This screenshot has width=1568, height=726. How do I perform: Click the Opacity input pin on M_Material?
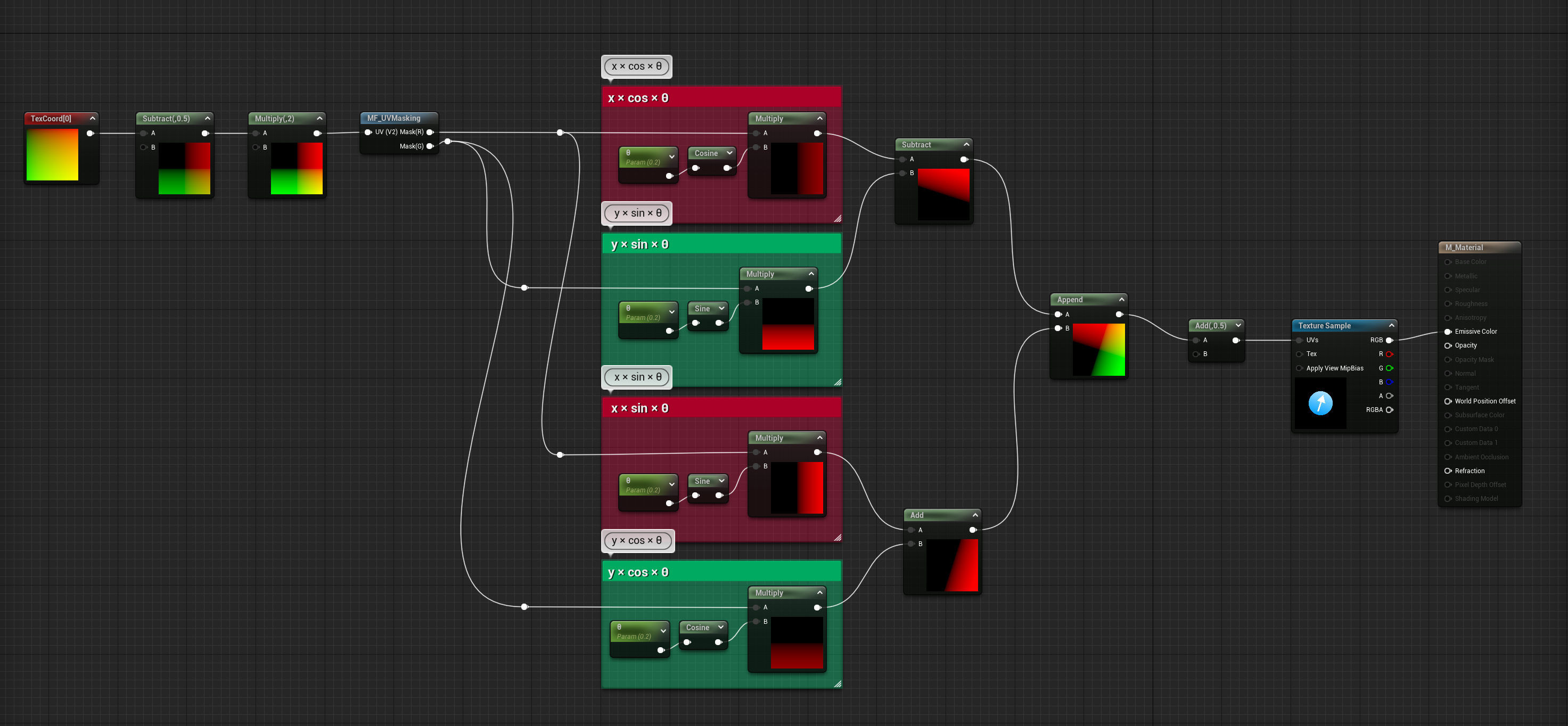tap(1448, 345)
